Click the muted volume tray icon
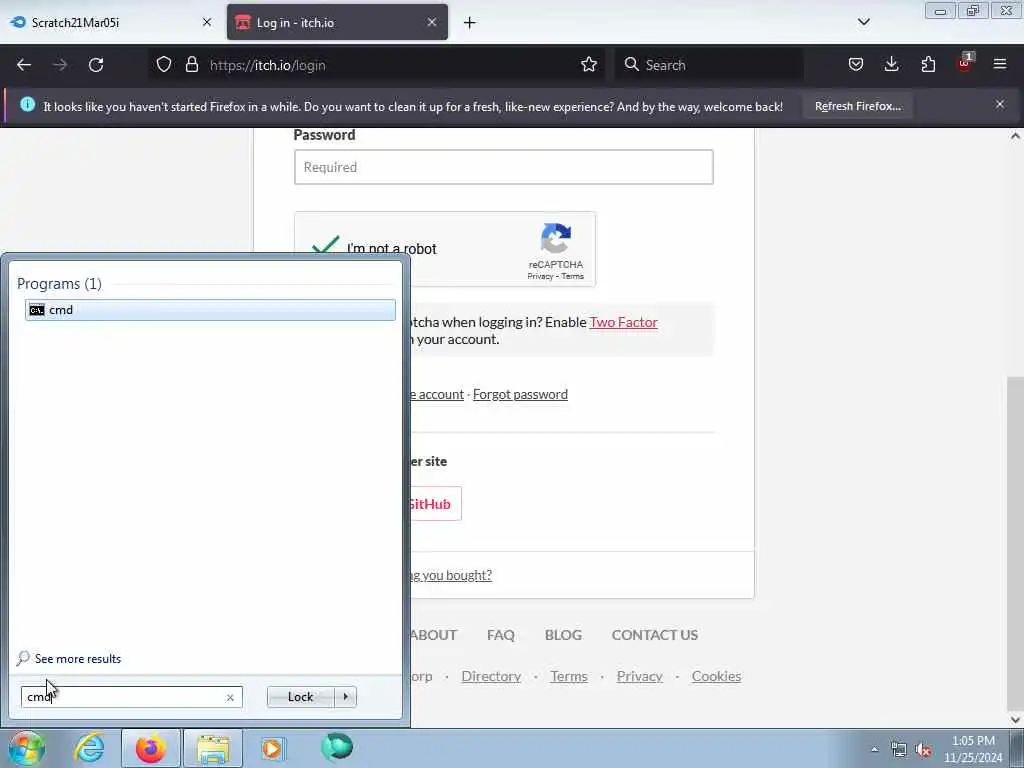1024x768 pixels. (923, 750)
